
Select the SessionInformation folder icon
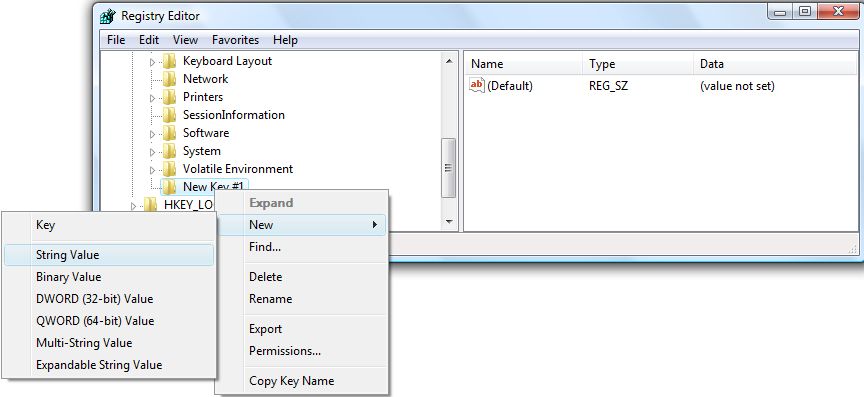coord(169,115)
